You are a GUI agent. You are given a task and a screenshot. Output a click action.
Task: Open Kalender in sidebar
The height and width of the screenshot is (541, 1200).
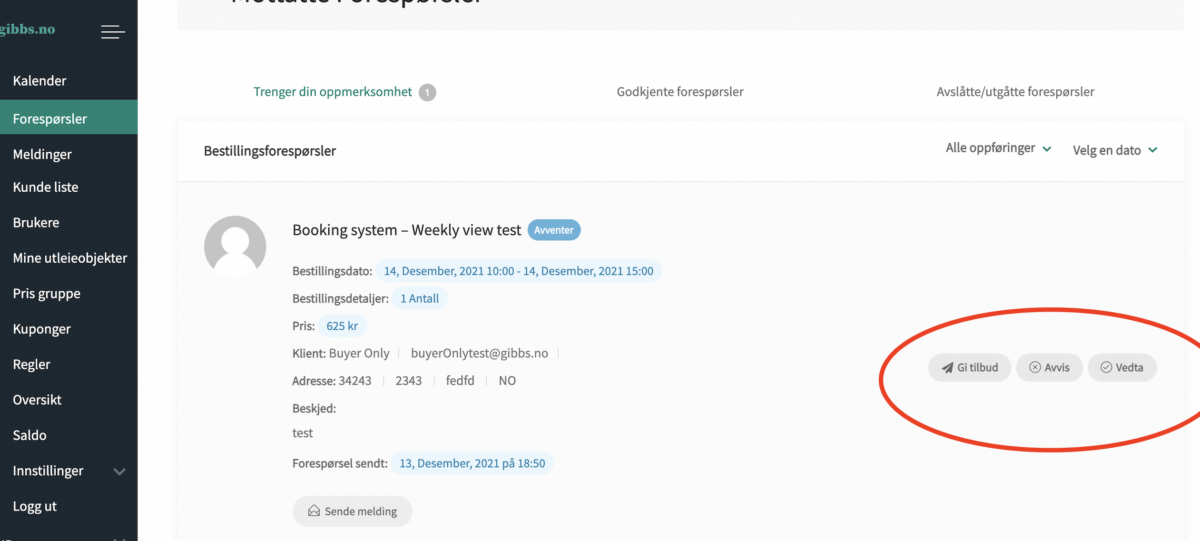[40, 81]
